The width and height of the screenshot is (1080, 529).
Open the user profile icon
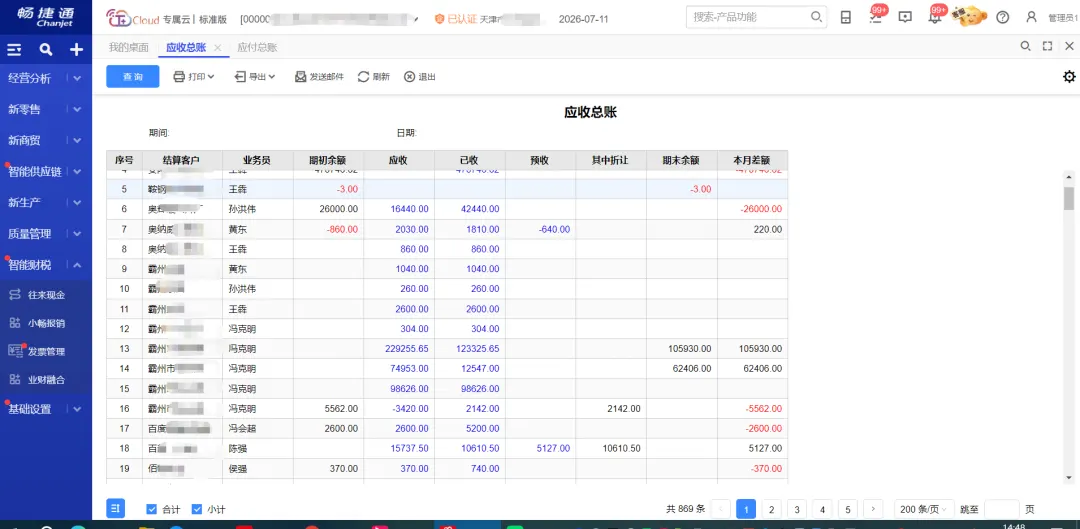click(1031, 17)
